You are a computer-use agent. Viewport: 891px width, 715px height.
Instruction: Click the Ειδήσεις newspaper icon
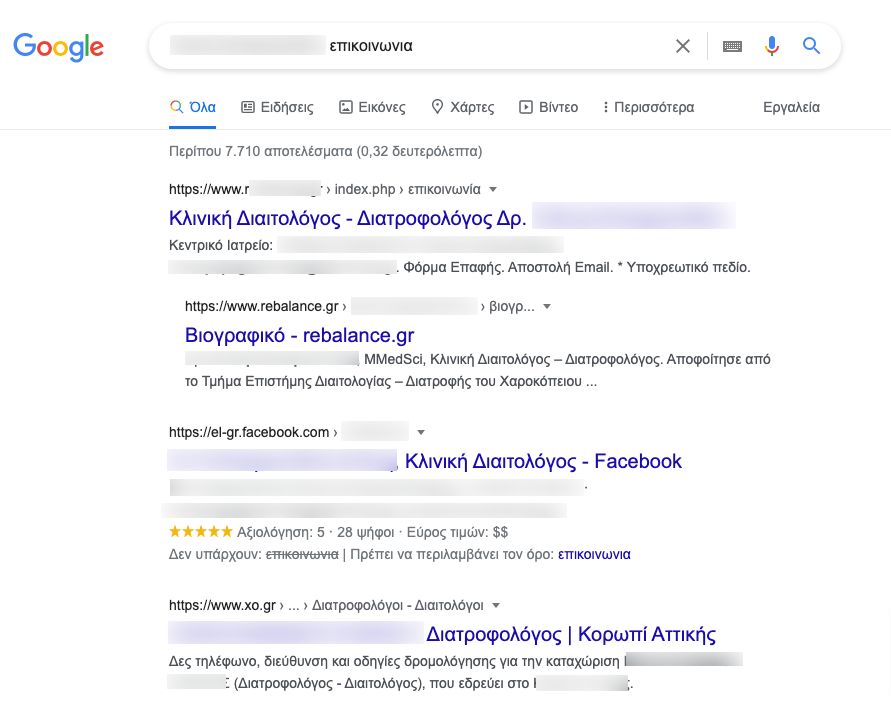point(248,107)
